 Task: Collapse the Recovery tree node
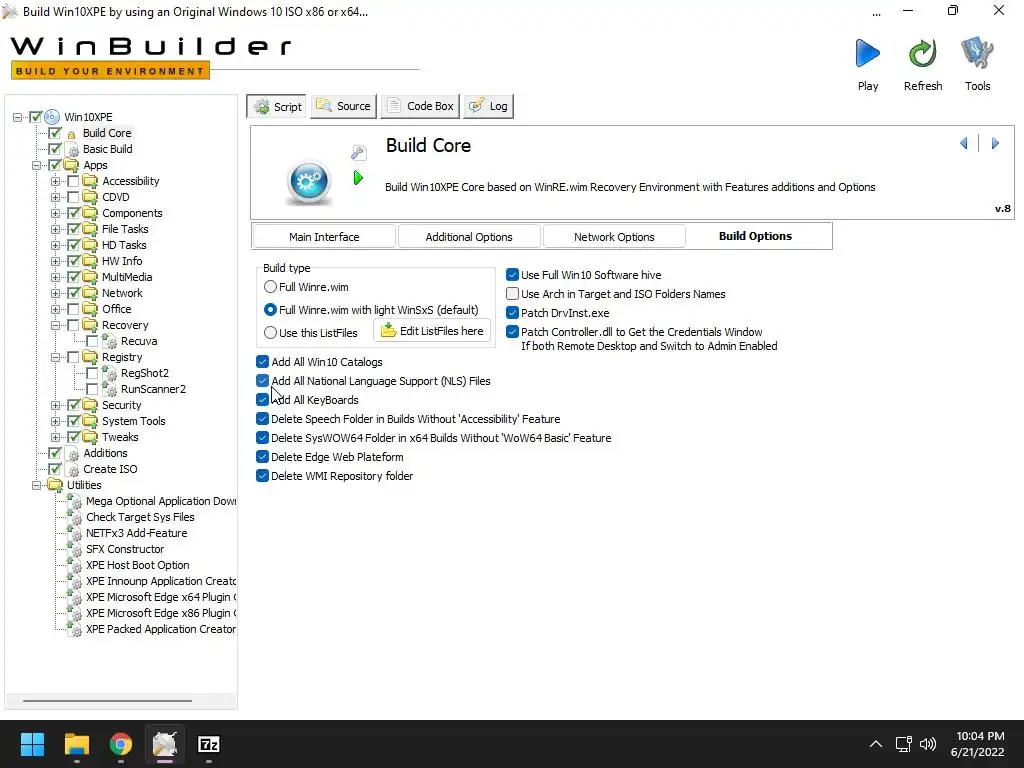(56, 325)
